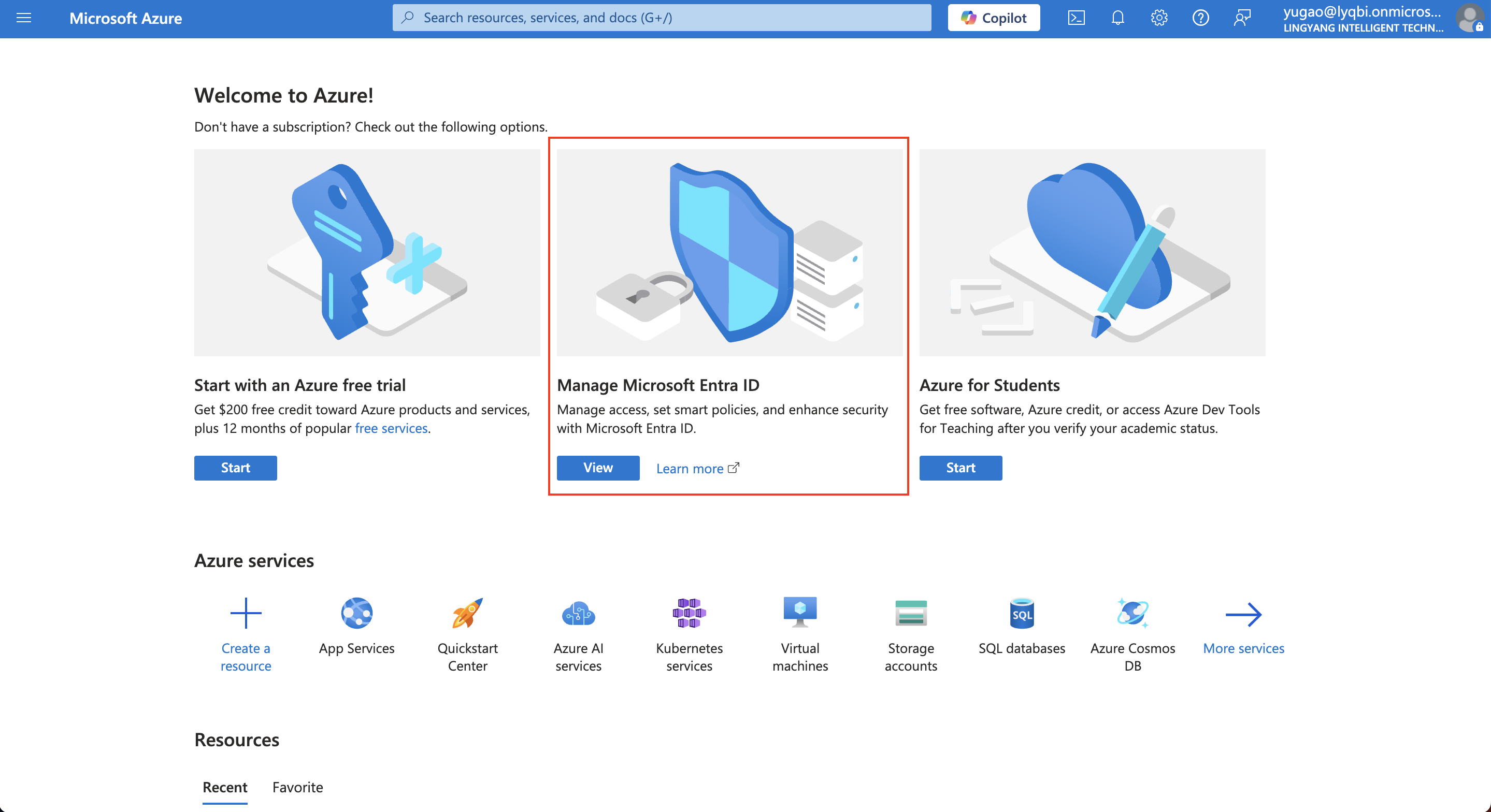The height and width of the screenshot is (812, 1491).
Task: Open the Kubernetes services icon
Action: point(689,614)
